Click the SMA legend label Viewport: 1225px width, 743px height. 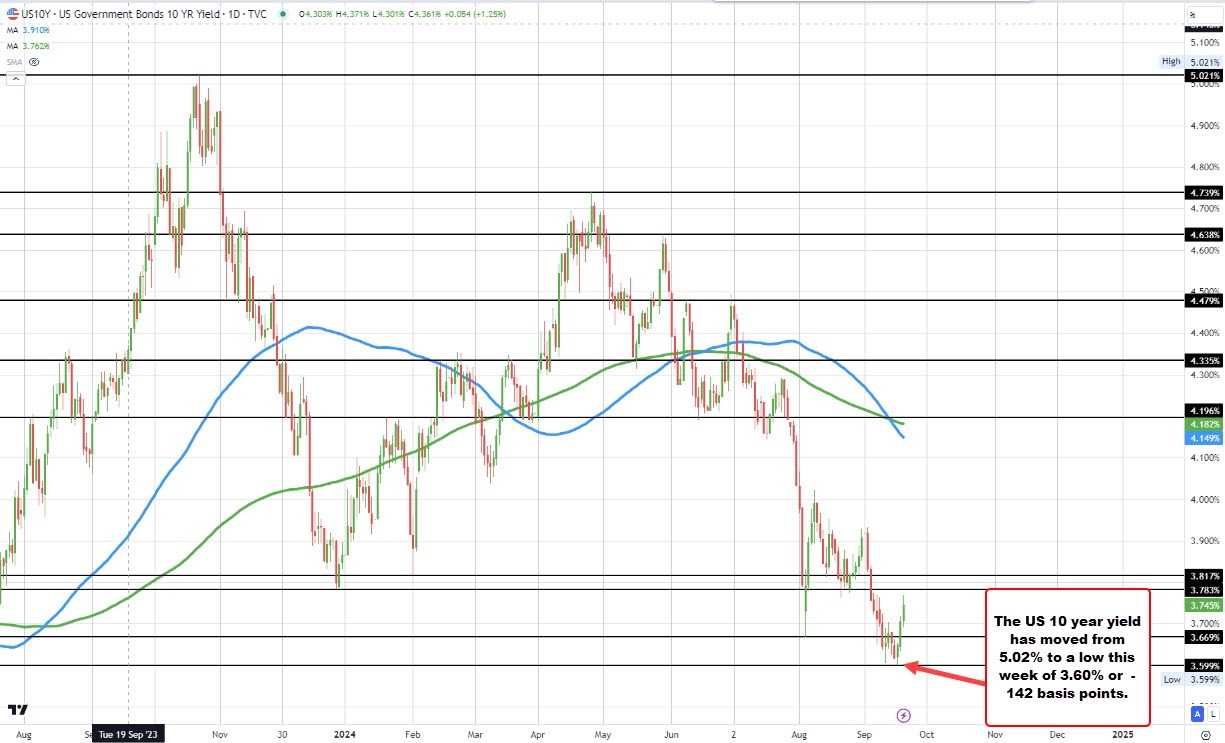pos(14,62)
